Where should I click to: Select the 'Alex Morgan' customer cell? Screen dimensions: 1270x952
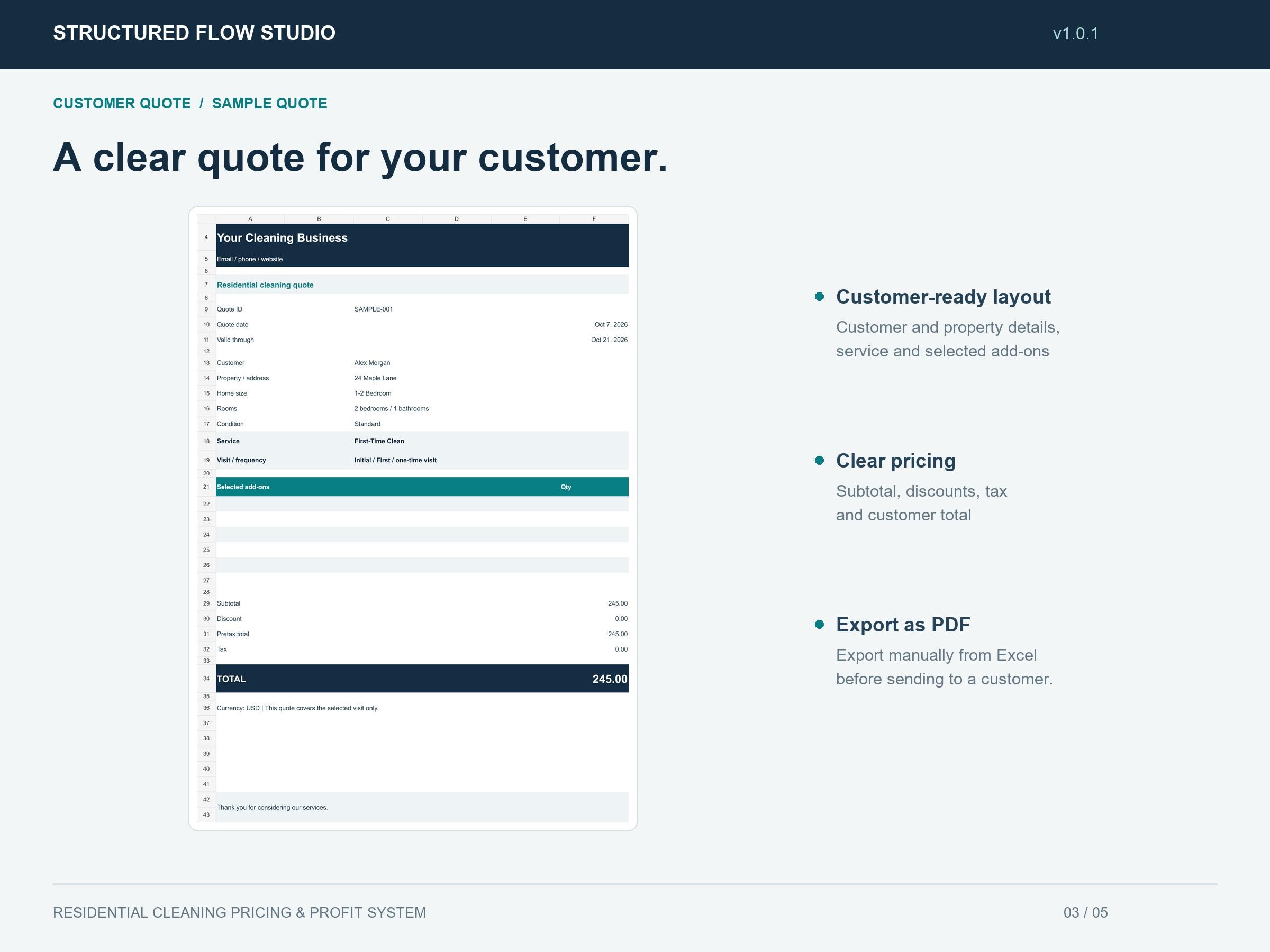click(x=372, y=363)
